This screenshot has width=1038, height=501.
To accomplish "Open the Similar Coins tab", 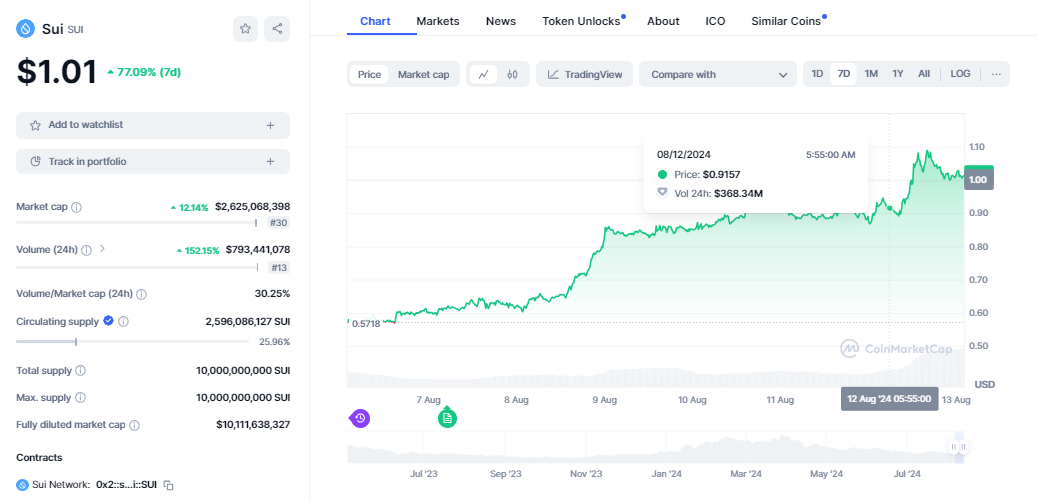I will [x=786, y=21].
